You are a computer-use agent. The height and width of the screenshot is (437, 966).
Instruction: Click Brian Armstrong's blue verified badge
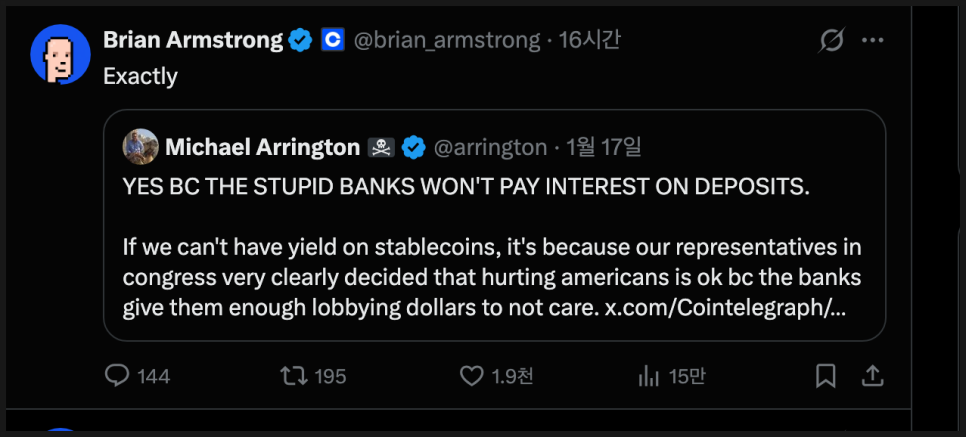[301, 41]
